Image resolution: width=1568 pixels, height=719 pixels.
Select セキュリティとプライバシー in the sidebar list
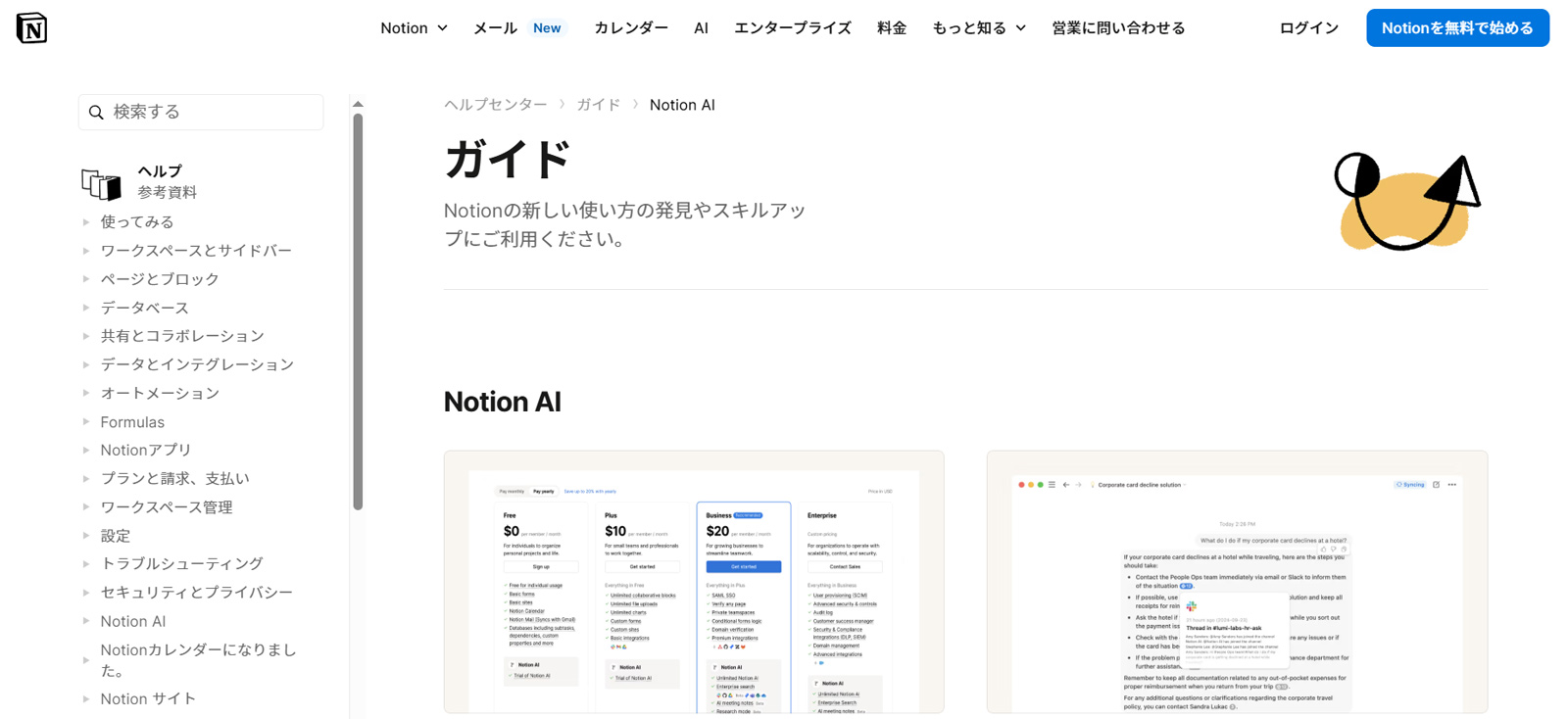coord(197,593)
